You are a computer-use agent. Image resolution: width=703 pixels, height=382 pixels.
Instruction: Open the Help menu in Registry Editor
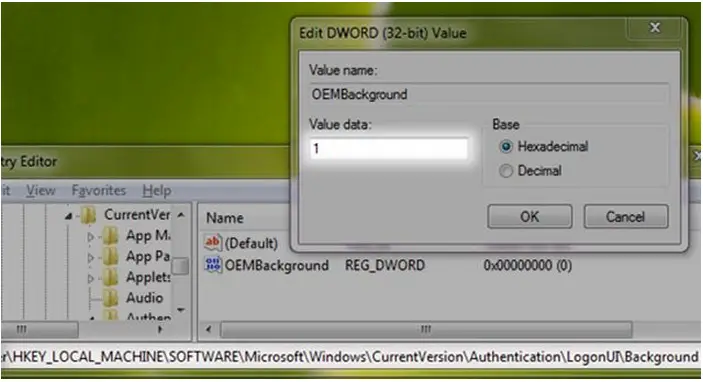(157, 191)
